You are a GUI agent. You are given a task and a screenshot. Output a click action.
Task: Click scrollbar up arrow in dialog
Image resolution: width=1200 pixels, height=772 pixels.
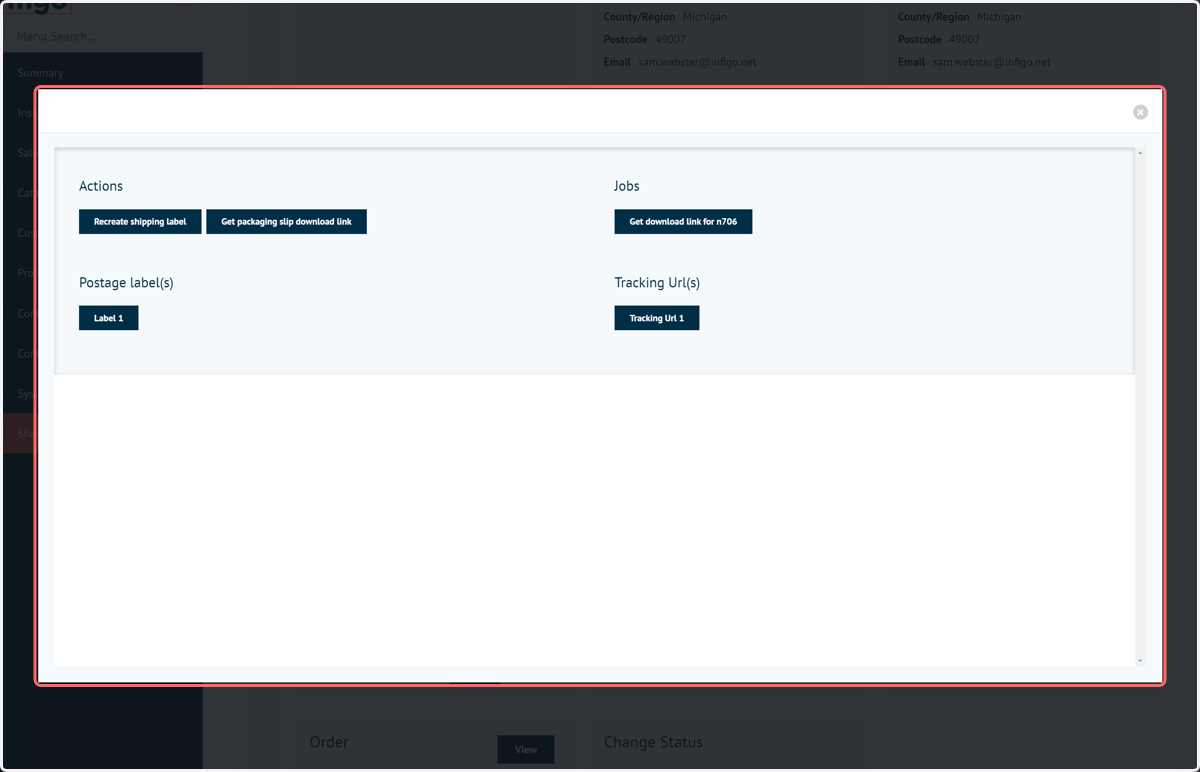1140,153
